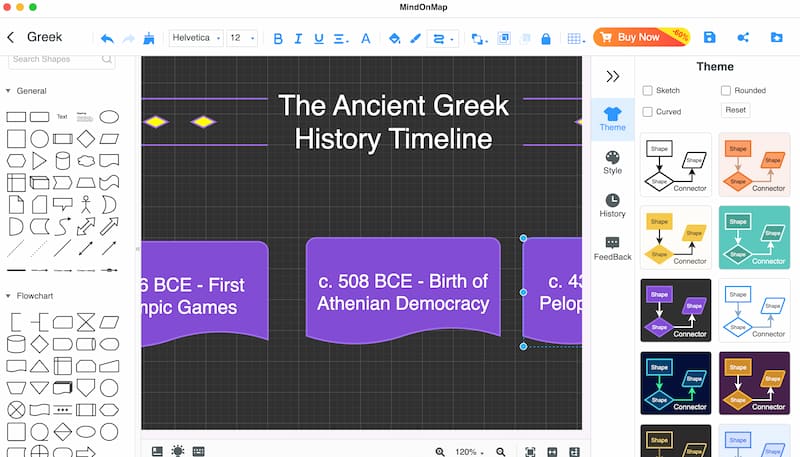Image resolution: width=800 pixels, height=457 pixels.
Task: Open the History tab
Action: (613, 206)
